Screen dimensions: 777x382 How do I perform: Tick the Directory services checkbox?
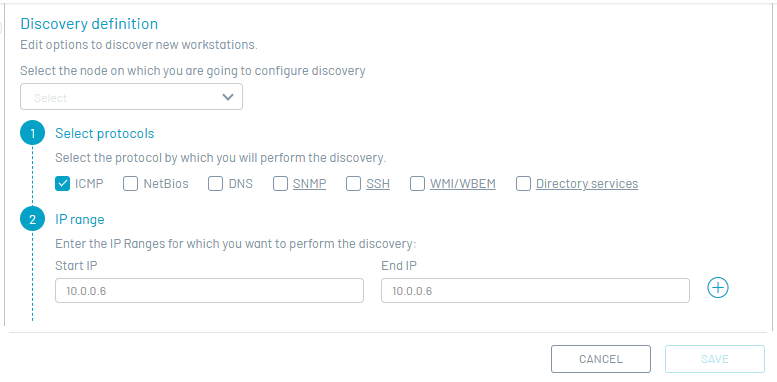523,184
